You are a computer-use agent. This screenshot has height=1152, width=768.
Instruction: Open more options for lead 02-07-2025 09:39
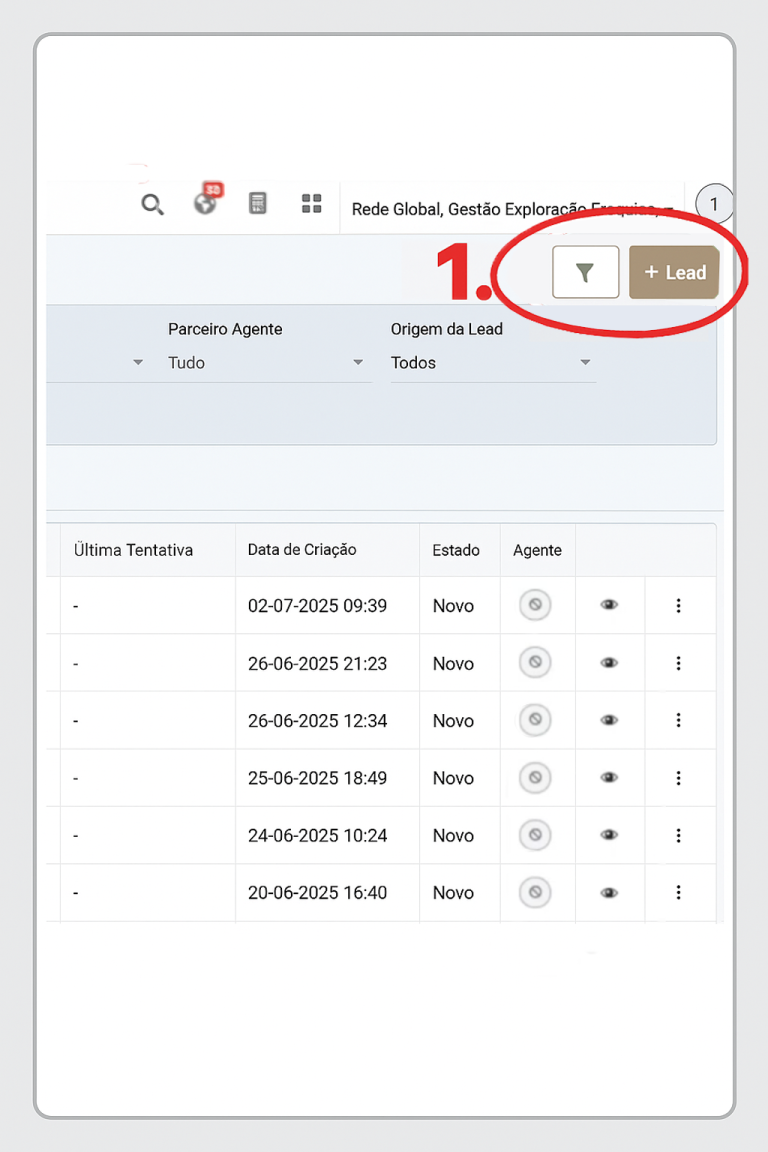(679, 606)
